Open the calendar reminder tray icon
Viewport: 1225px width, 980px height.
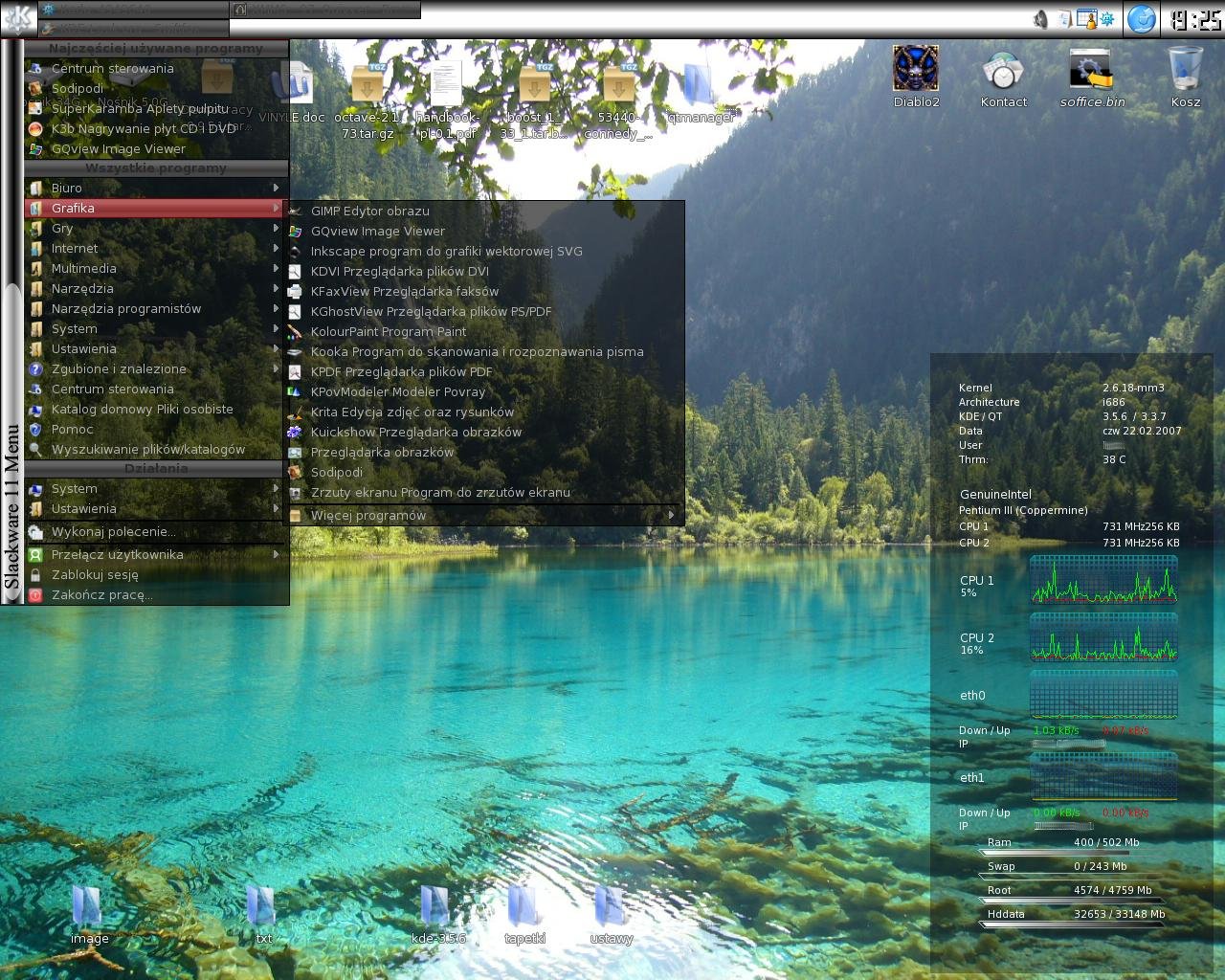pos(1086,18)
